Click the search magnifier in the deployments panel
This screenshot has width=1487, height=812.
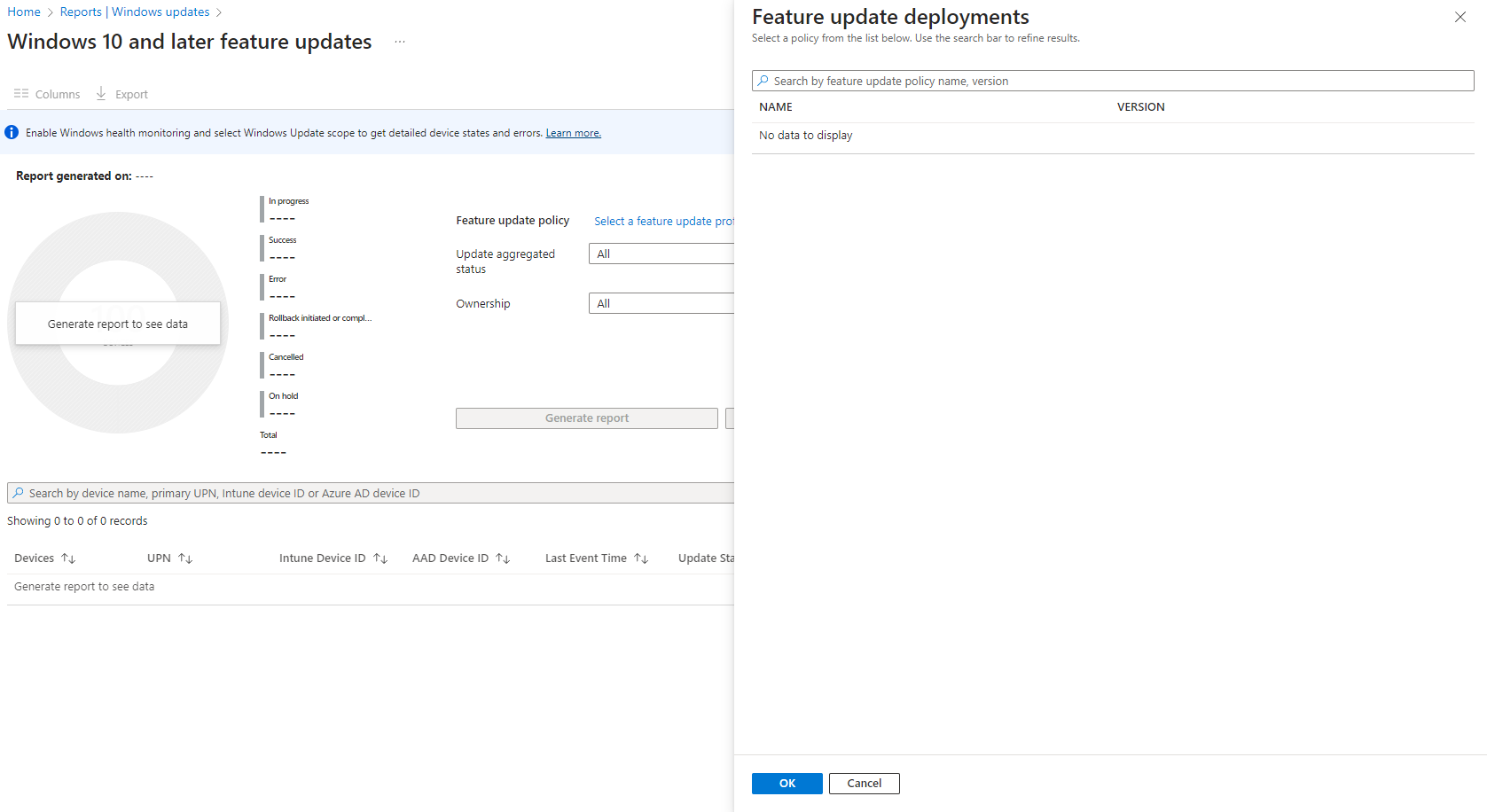(763, 81)
